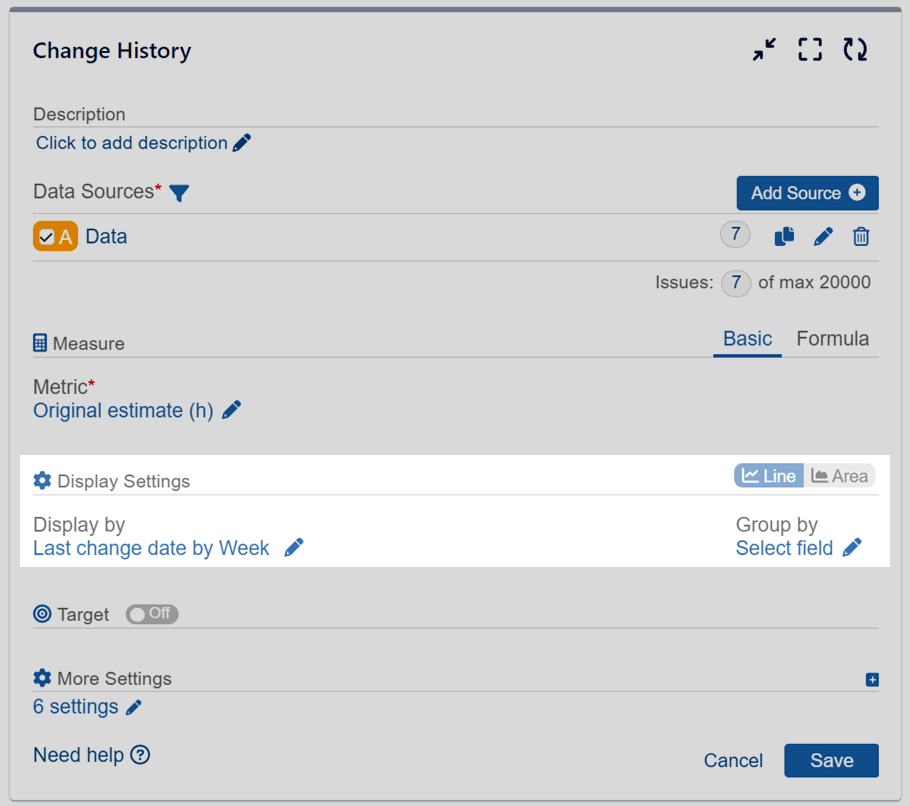Screen dimensions: 910x806
Task: Switch to the Formula tab
Action: coord(832,339)
